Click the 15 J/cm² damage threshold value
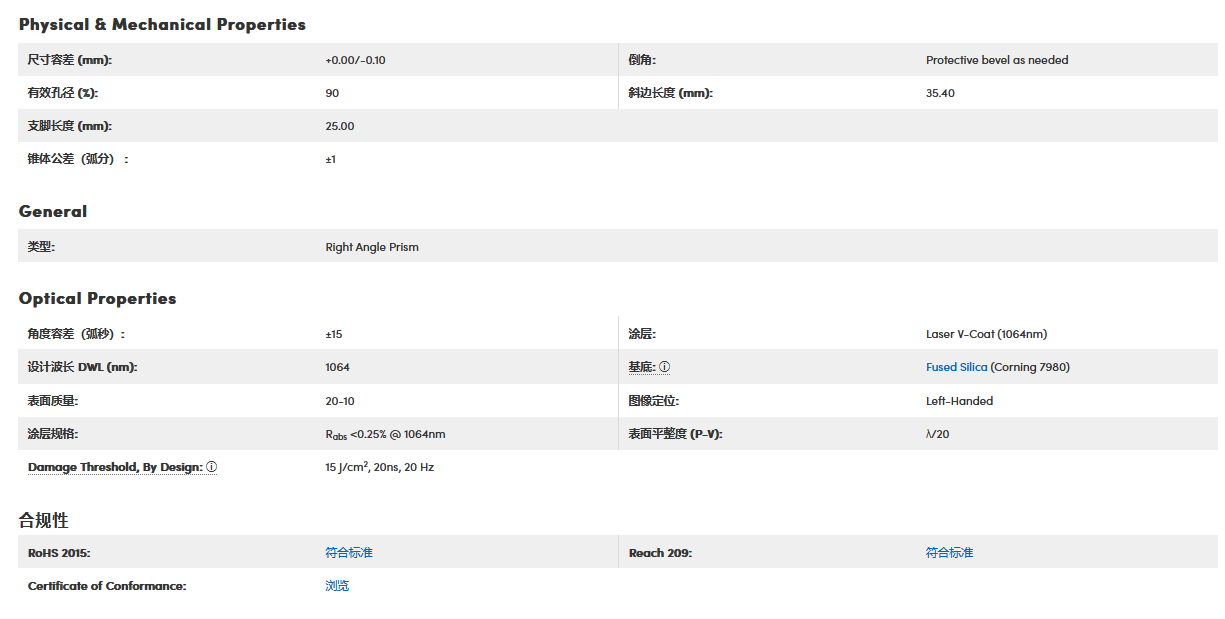Viewport: 1225px width, 619px height. tap(379, 467)
